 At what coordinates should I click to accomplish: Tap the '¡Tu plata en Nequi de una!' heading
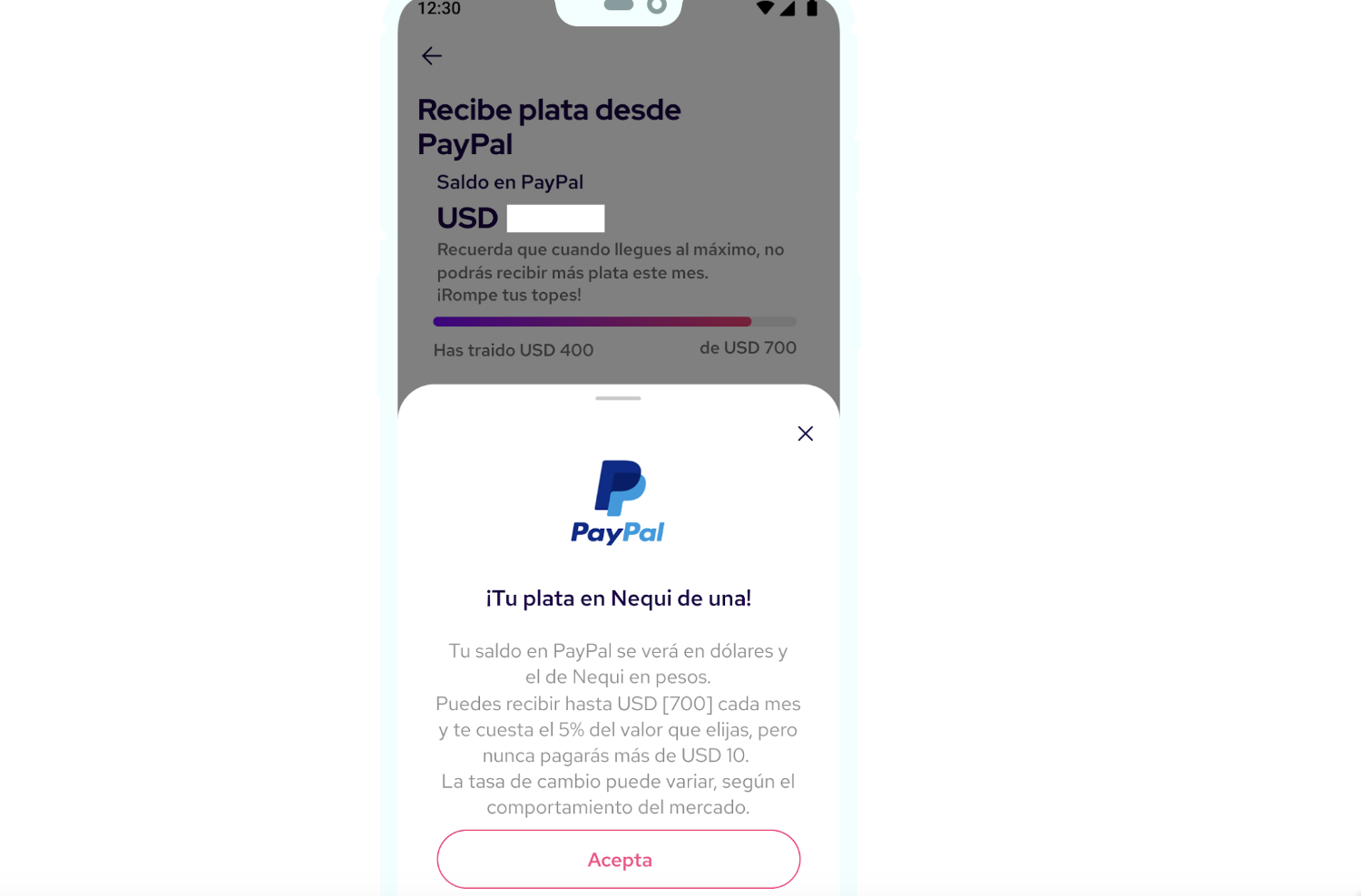click(x=619, y=599)
